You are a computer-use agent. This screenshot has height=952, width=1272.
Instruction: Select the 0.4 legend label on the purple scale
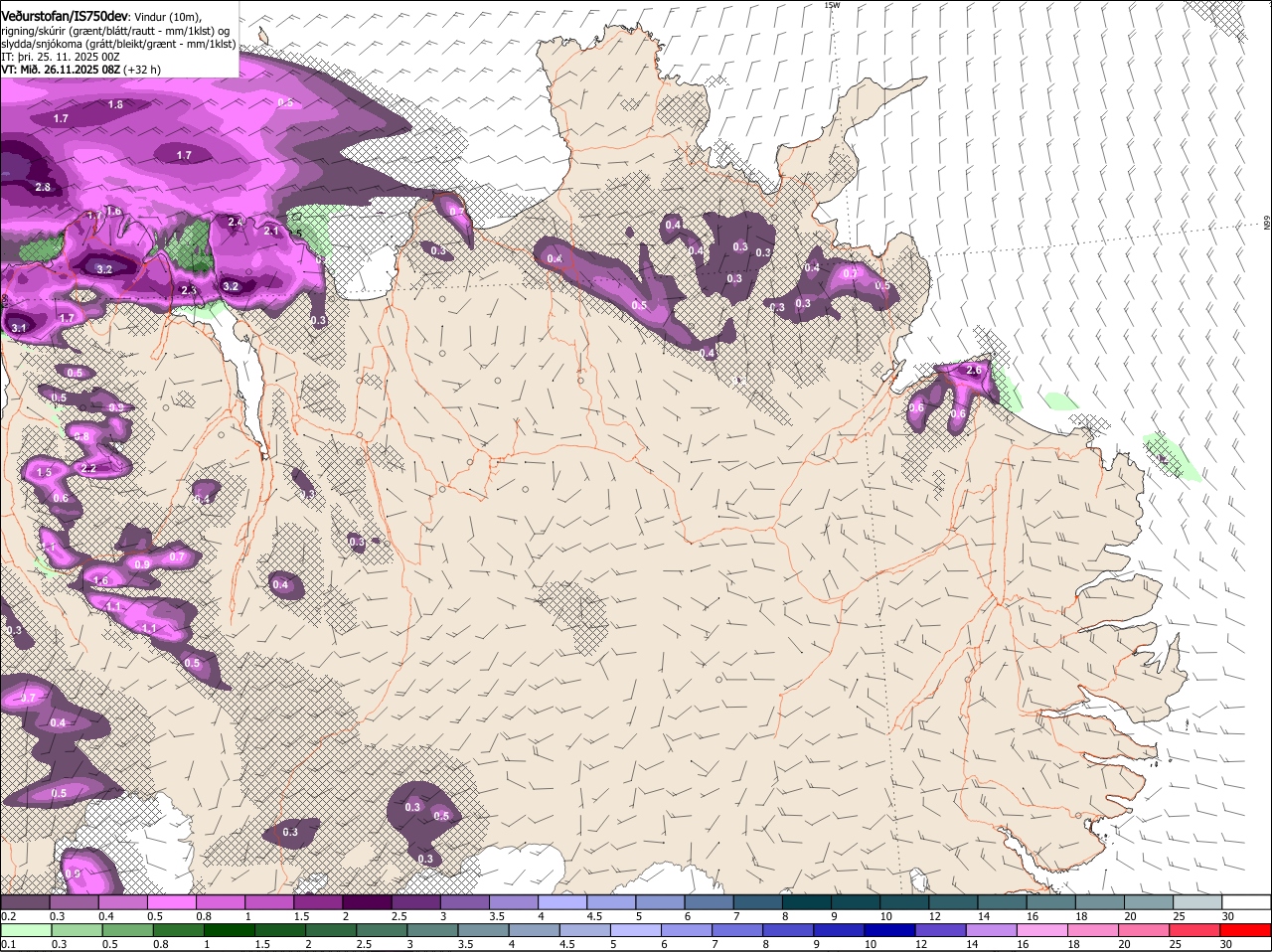pyautogui.click(x=106, y=916)
